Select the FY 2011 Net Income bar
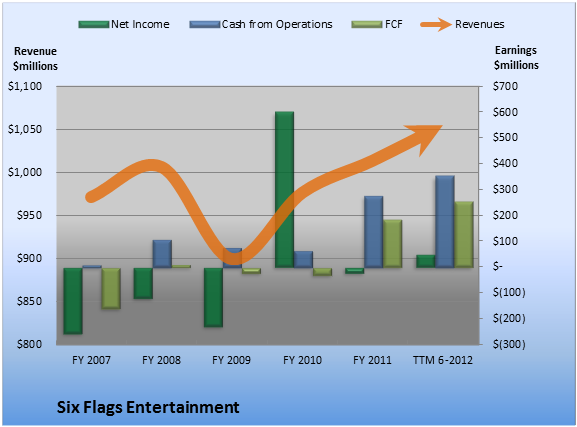 tap(355, 271)
